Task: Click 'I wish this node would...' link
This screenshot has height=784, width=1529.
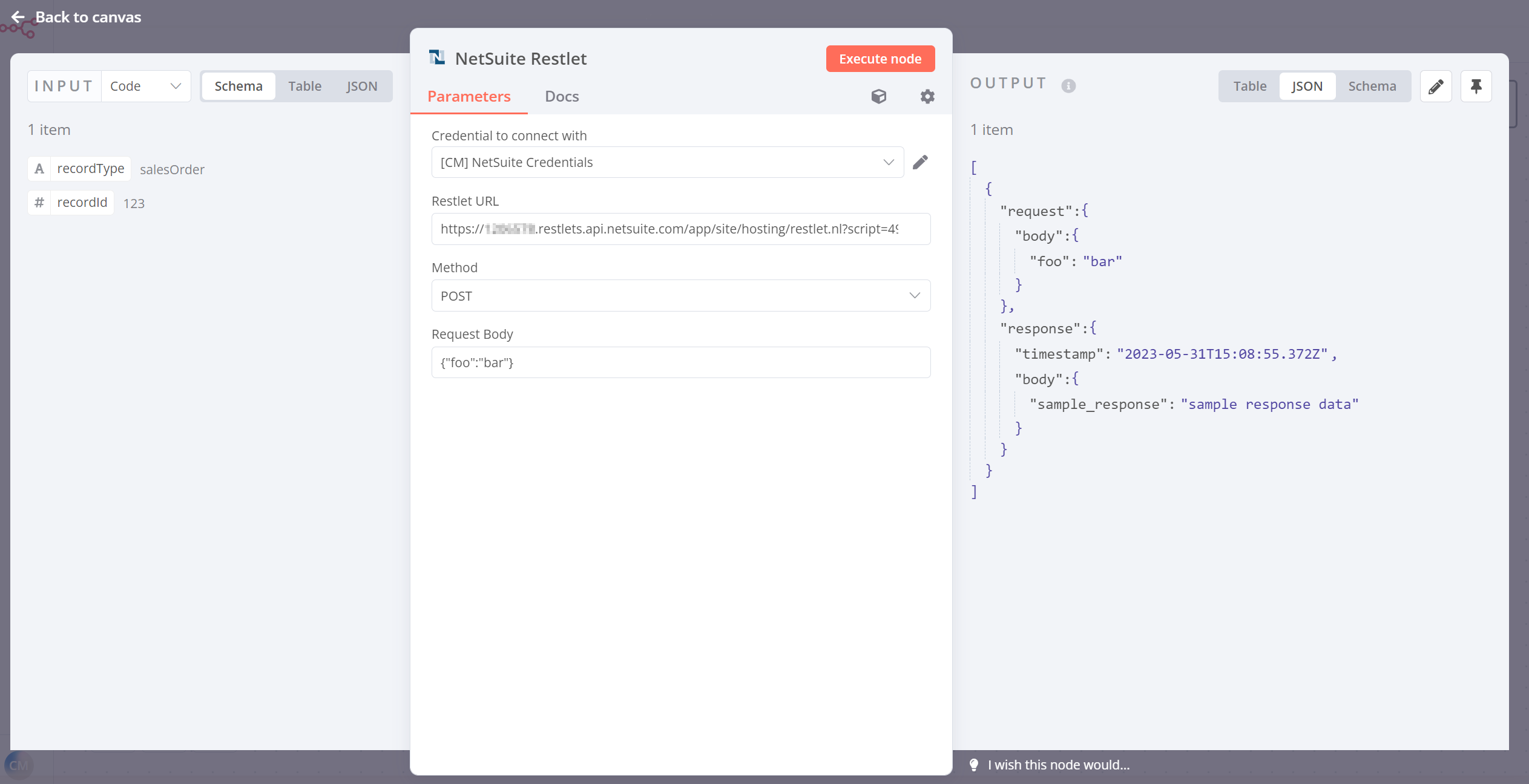Action: point(1059,765)
